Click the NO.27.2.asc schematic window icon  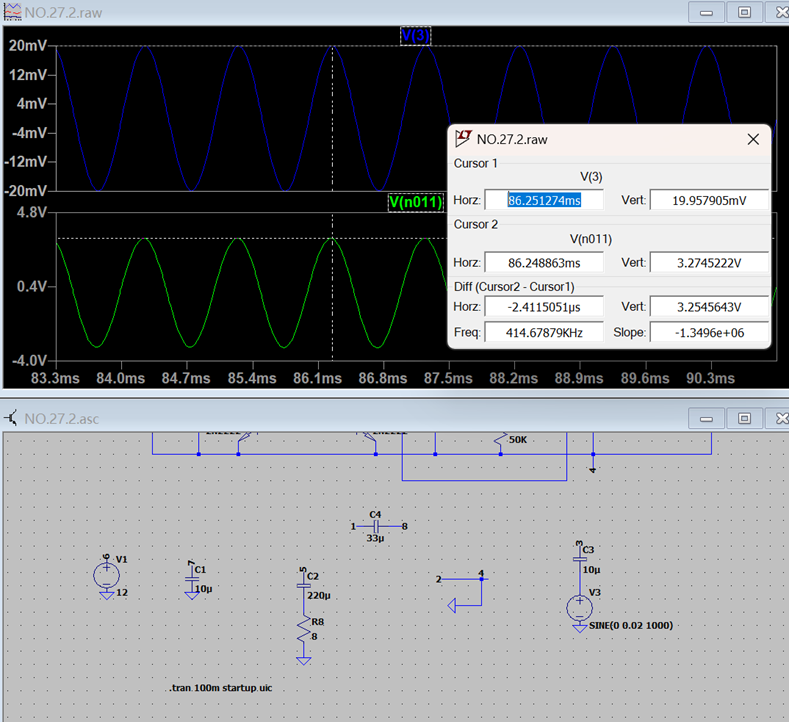tap(11, 418)
